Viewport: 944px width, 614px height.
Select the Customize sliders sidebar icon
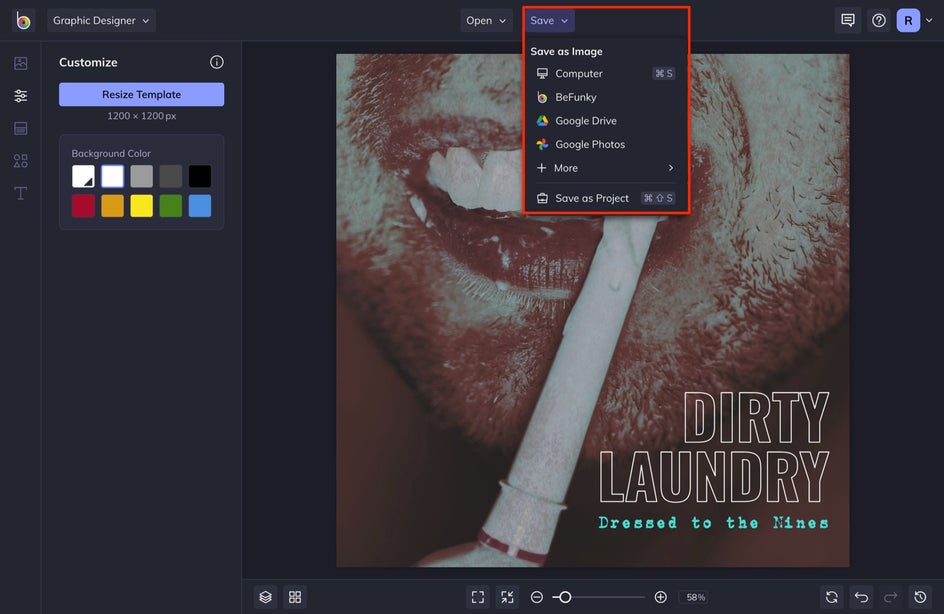click(20, 96)
